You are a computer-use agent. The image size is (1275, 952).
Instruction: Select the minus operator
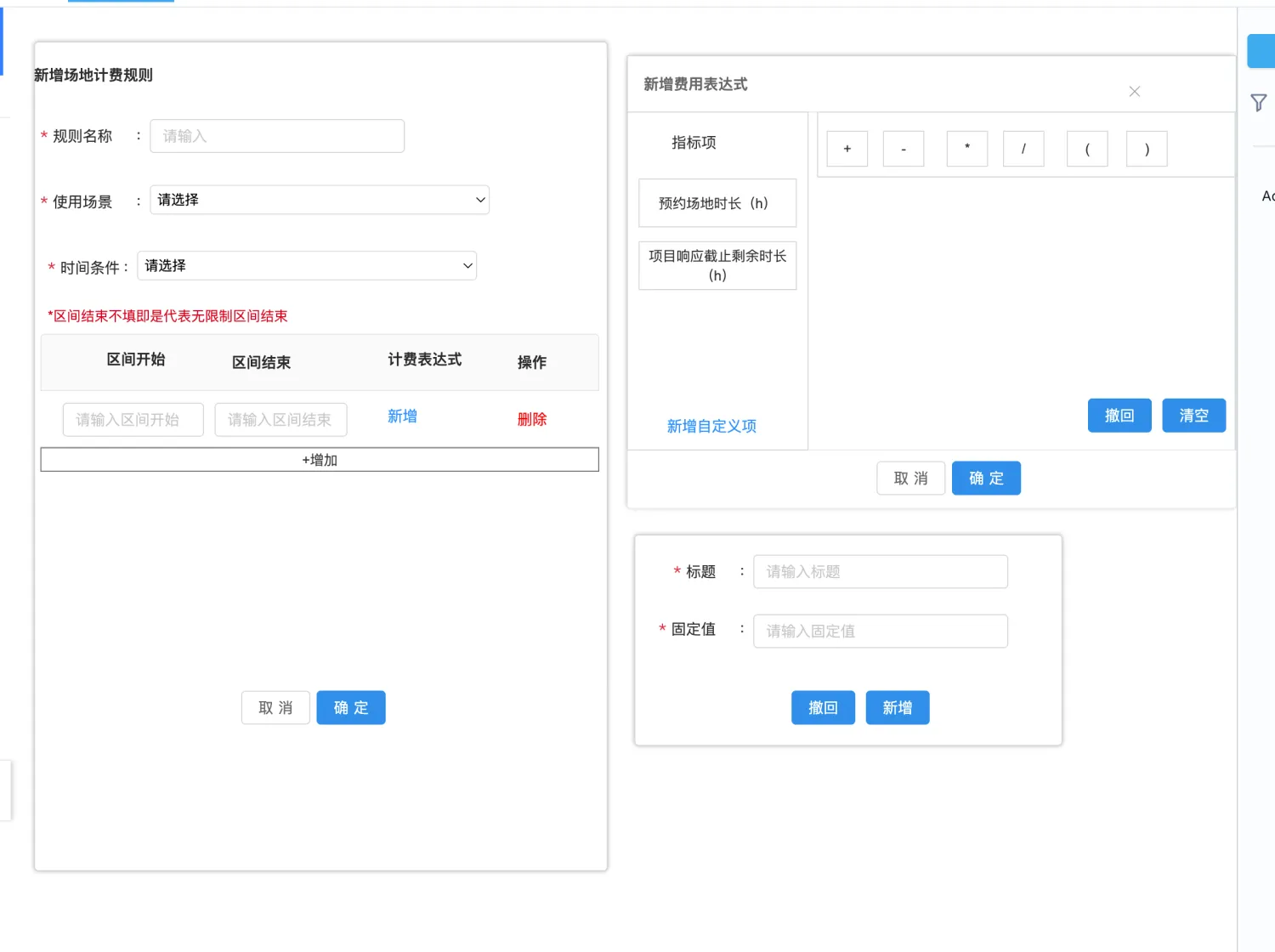(903, 148)
